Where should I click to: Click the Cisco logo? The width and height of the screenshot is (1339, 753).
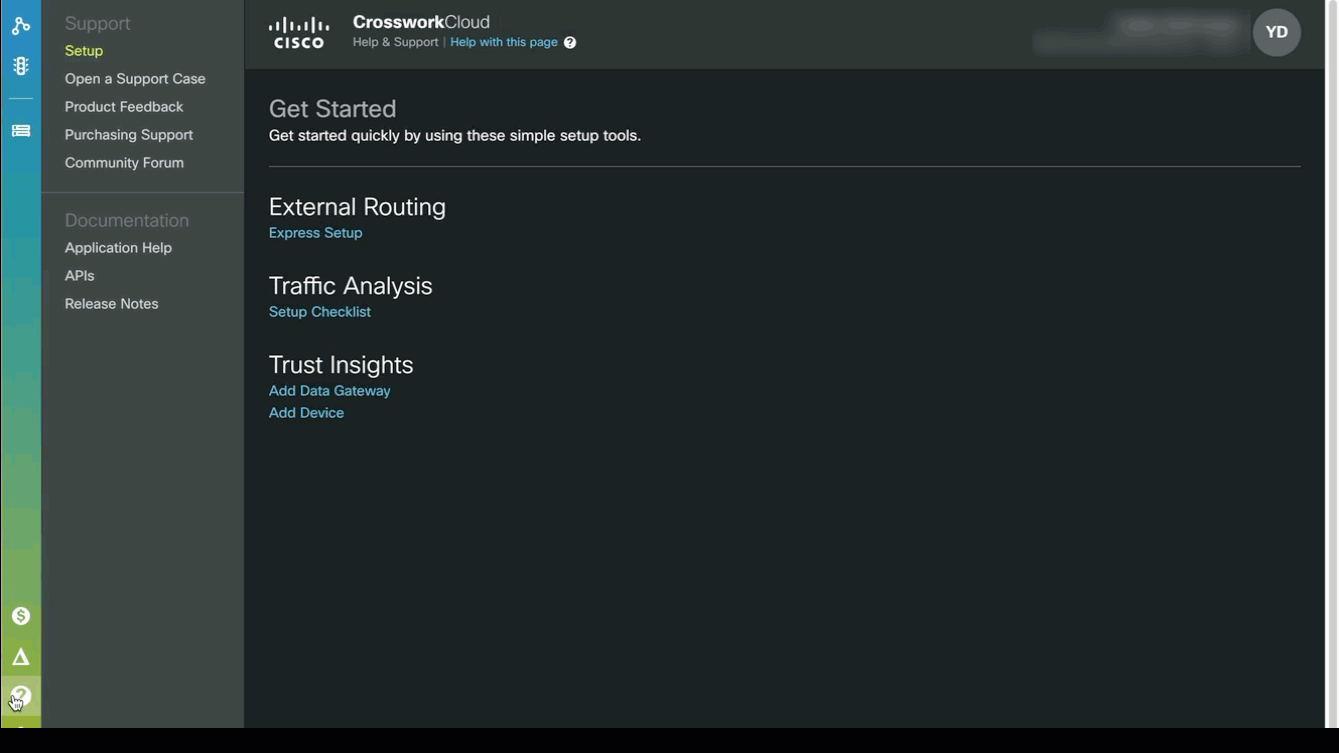[299, 33]
